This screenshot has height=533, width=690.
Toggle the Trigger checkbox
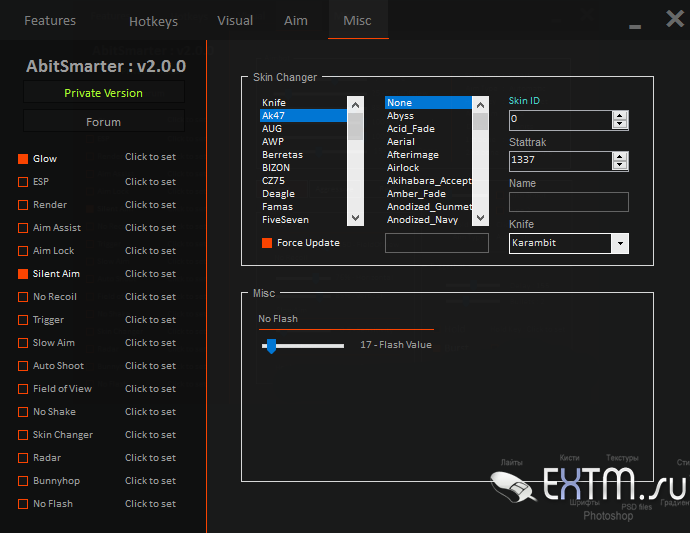23,320
